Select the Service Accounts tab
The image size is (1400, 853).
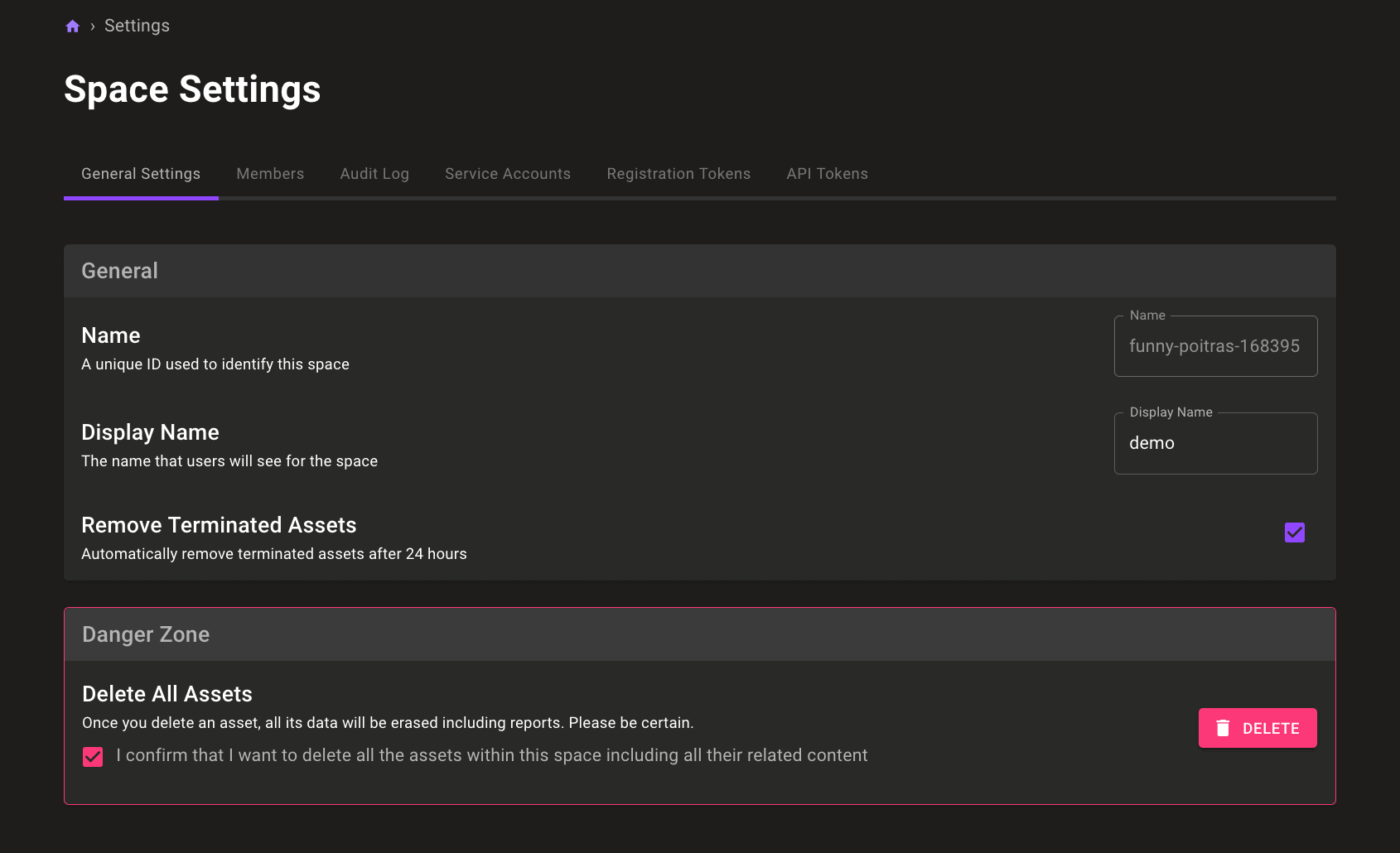(508, 174)
